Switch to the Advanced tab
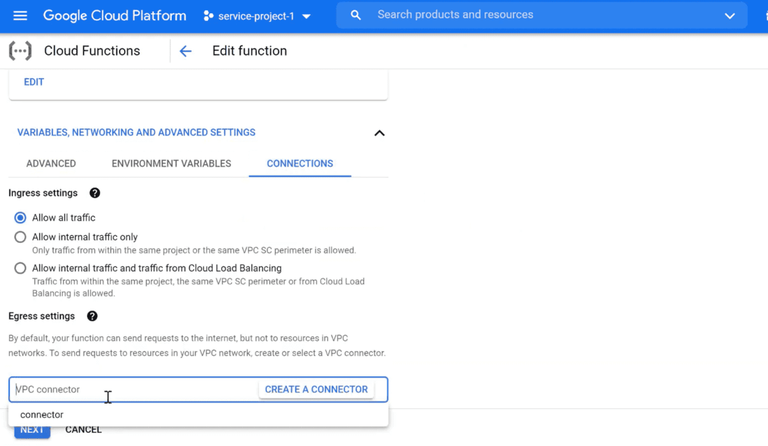Screen dimensions: 768x446 (x=51, y=164)
